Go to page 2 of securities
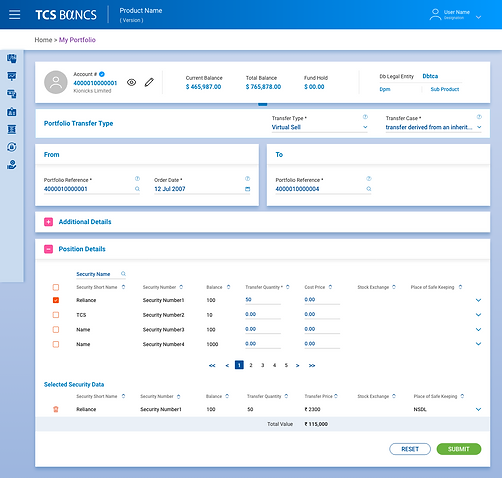This screenshot has height=478, width=502. coord(251,365)
